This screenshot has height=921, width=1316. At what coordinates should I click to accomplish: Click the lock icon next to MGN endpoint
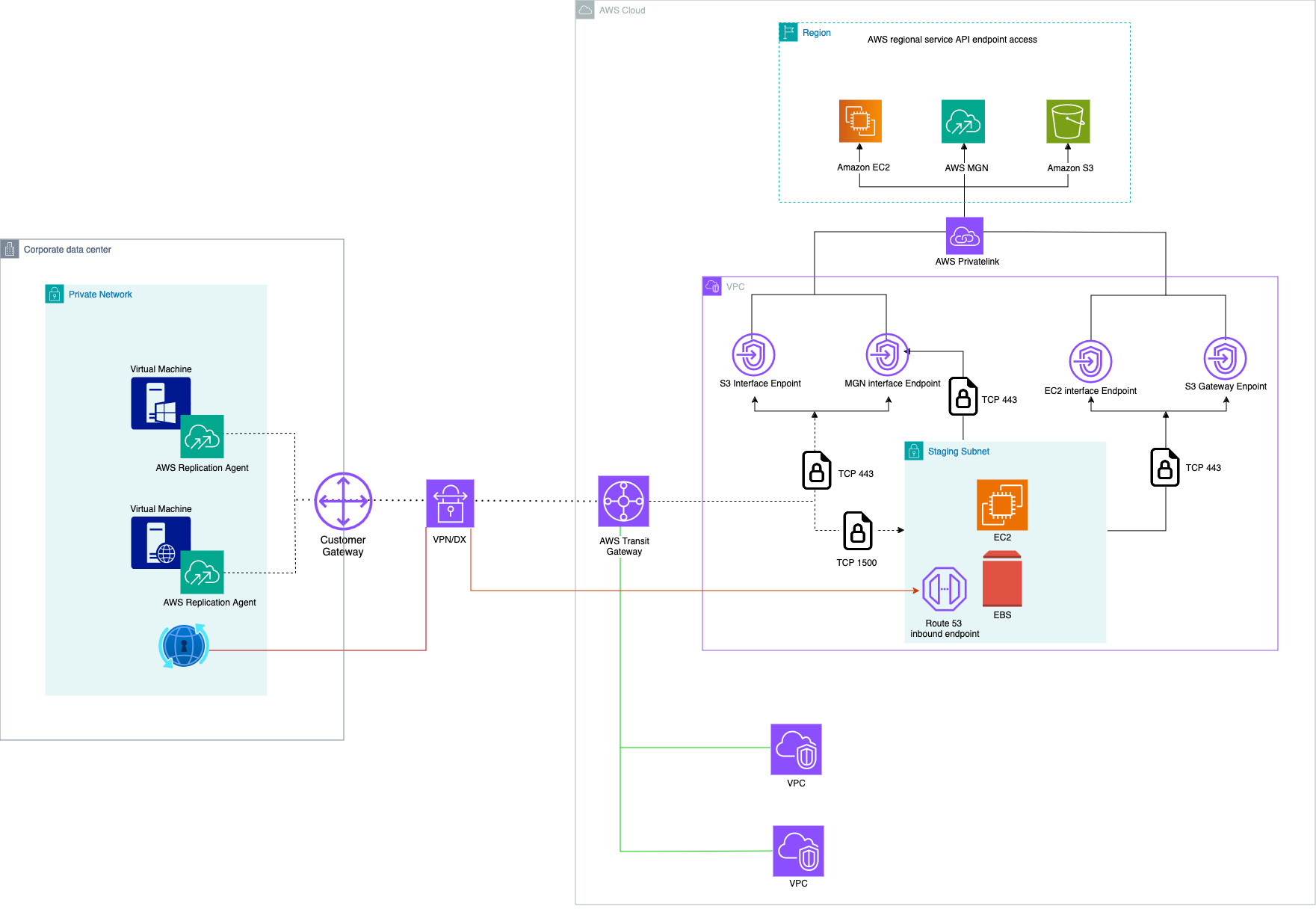click(963, 396)
